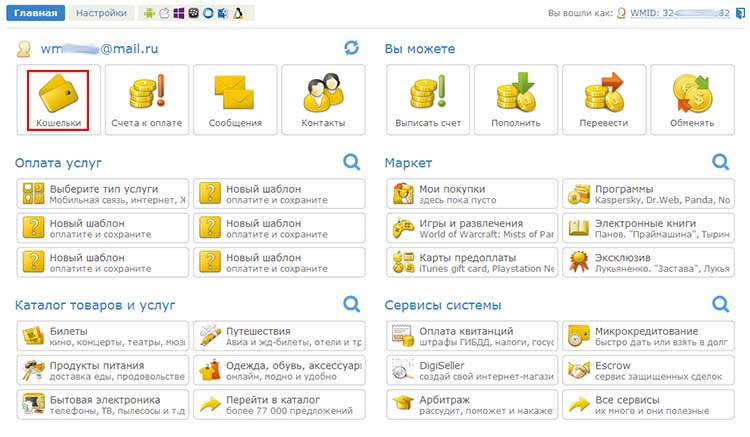Open Билеты catalog category
Viewport: 750px width, 437px height.
tap(103, 337)
